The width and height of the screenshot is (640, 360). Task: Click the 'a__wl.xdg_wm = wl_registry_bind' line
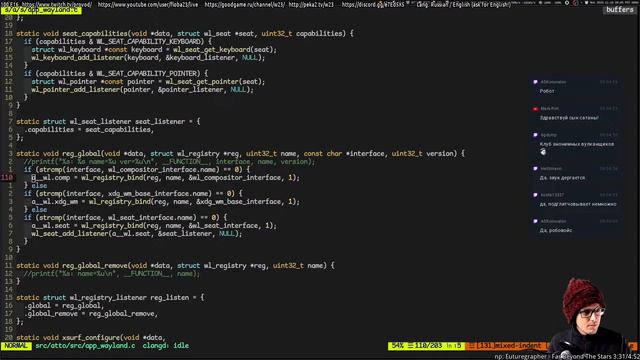tap(165, 202)
